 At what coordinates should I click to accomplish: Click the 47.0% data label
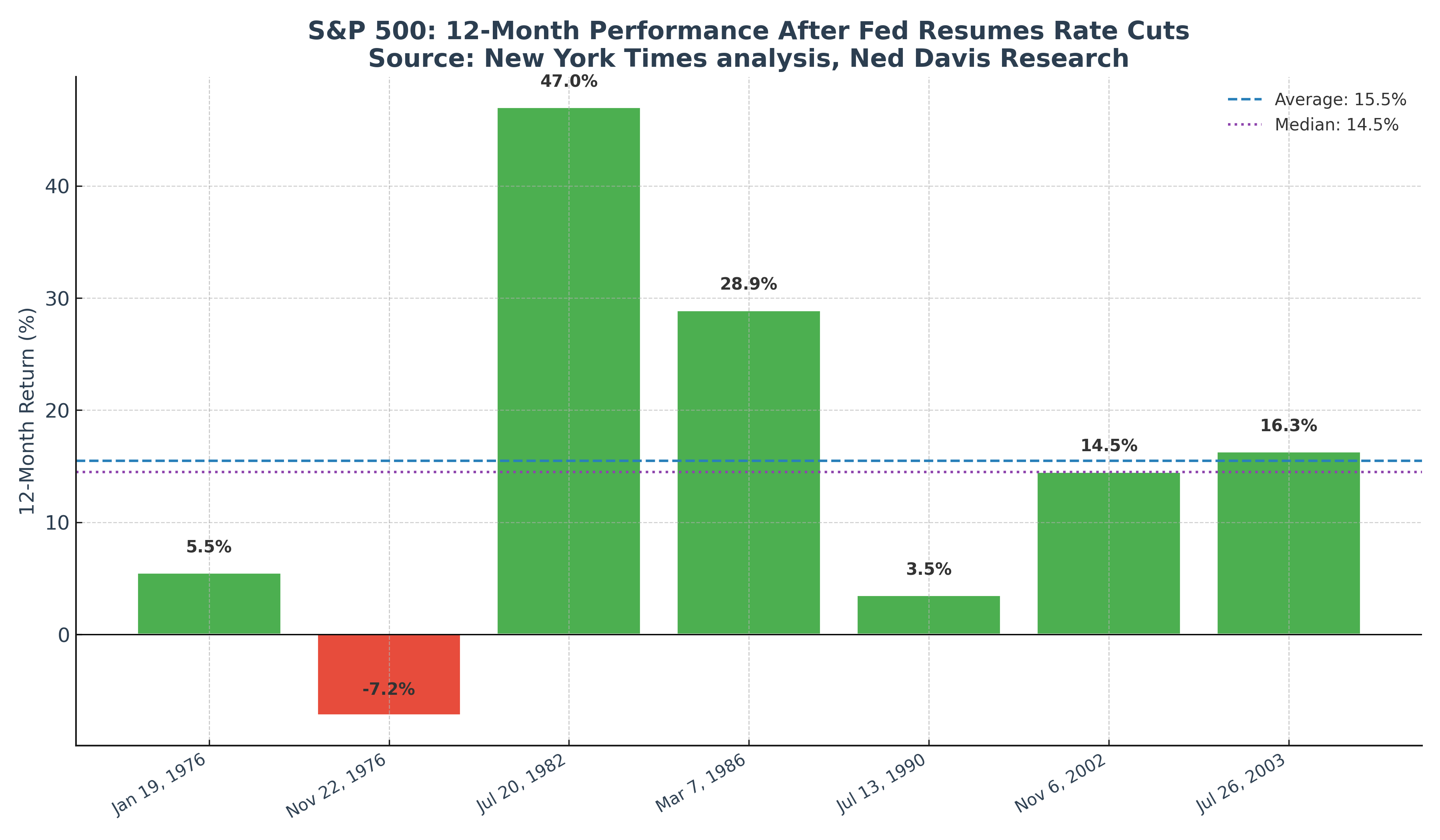[x=568, y=82]
